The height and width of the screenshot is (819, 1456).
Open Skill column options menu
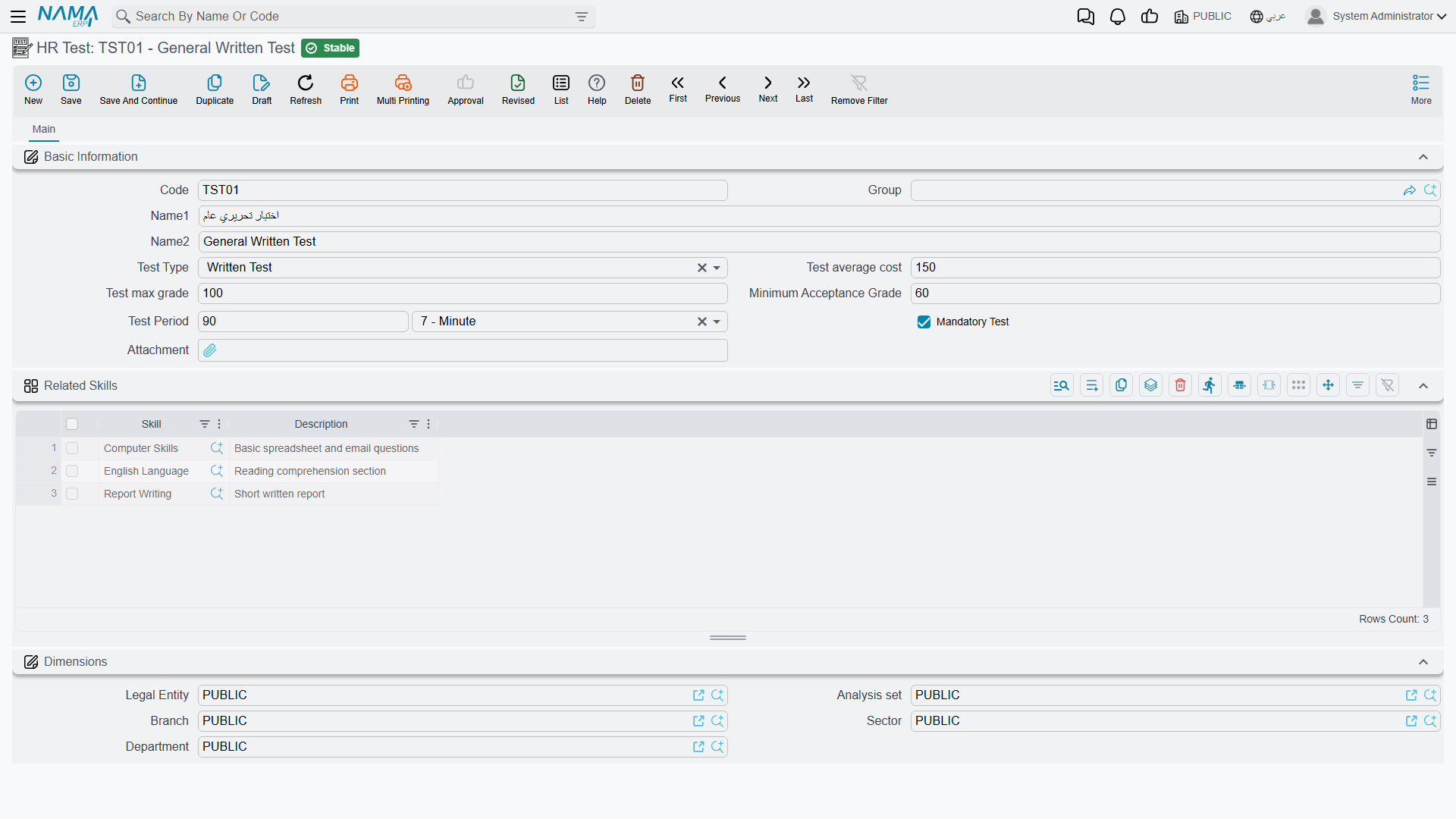coord(219,424)
